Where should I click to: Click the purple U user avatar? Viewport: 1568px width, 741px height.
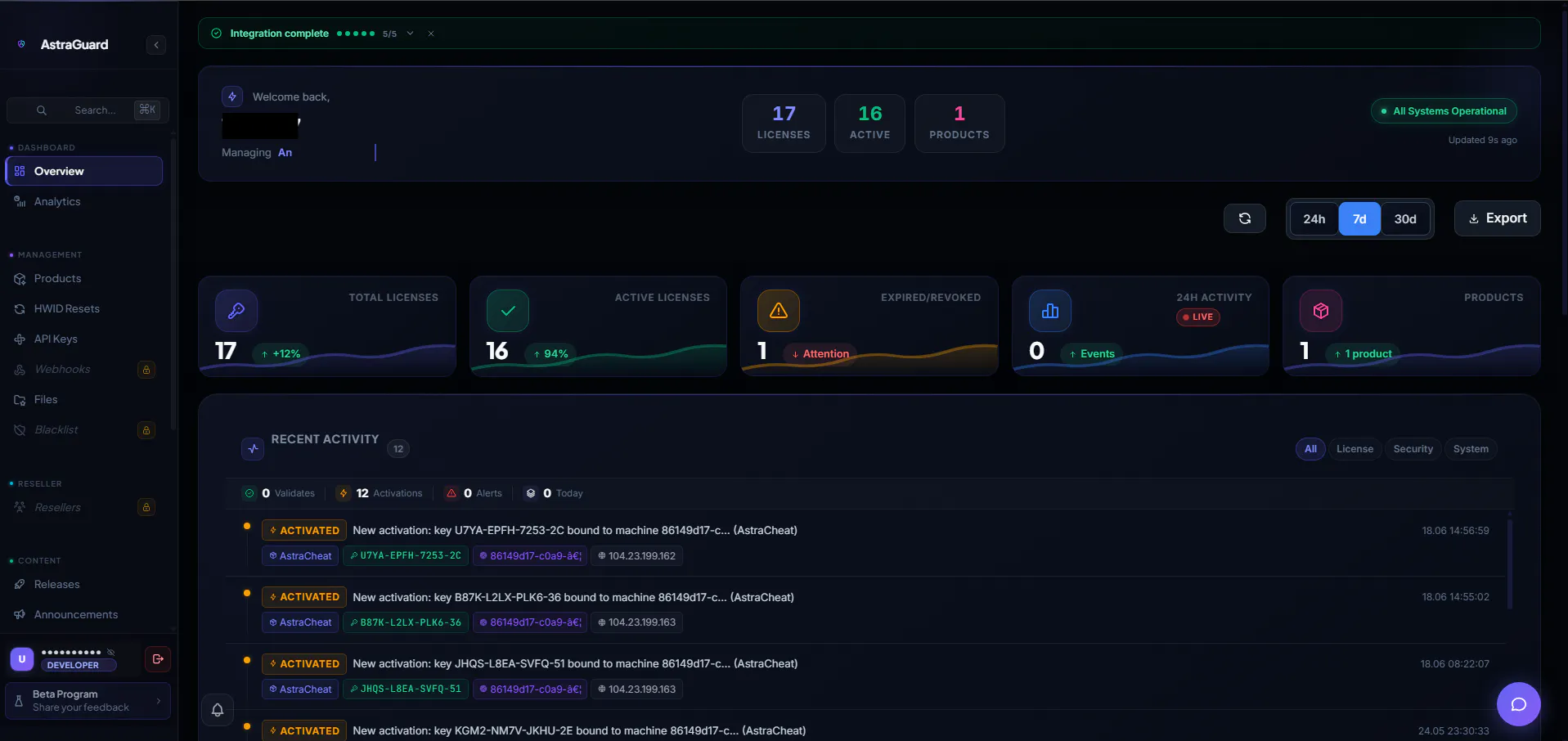tap(22, 658)
